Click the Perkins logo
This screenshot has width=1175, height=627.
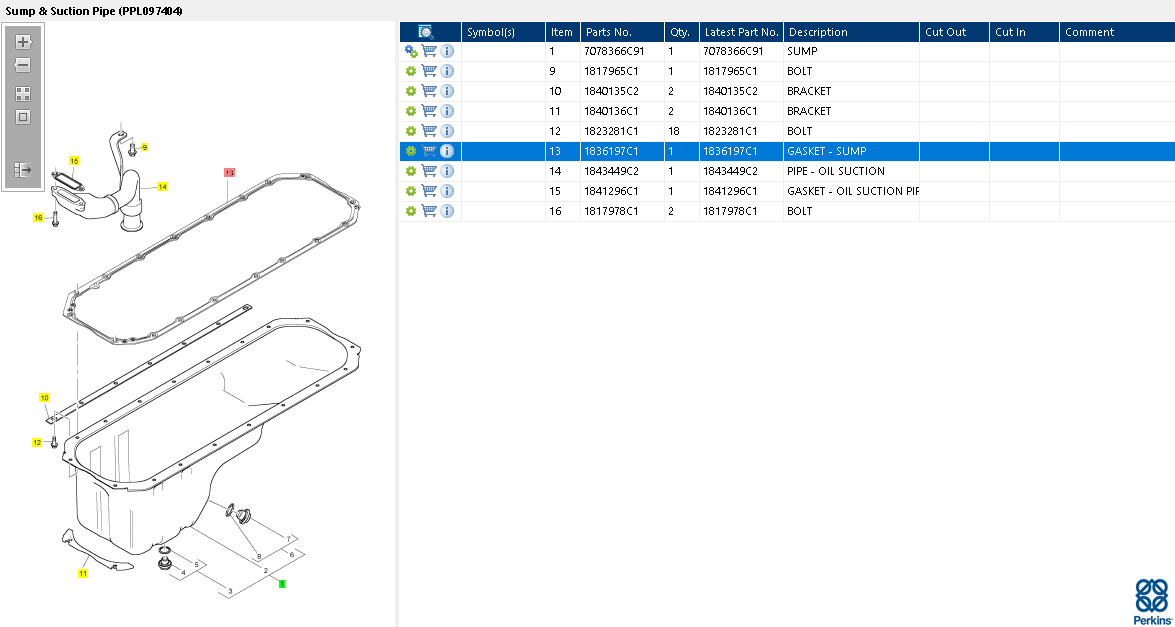pyautogui.click(x=1152, y=600)
